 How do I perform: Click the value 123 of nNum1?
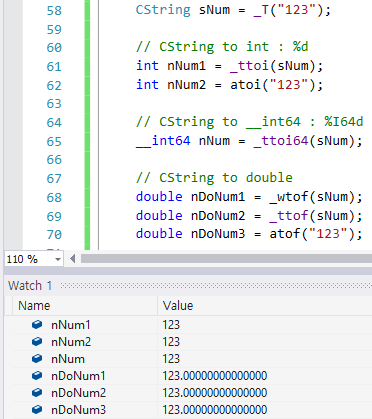pos(171,325)
